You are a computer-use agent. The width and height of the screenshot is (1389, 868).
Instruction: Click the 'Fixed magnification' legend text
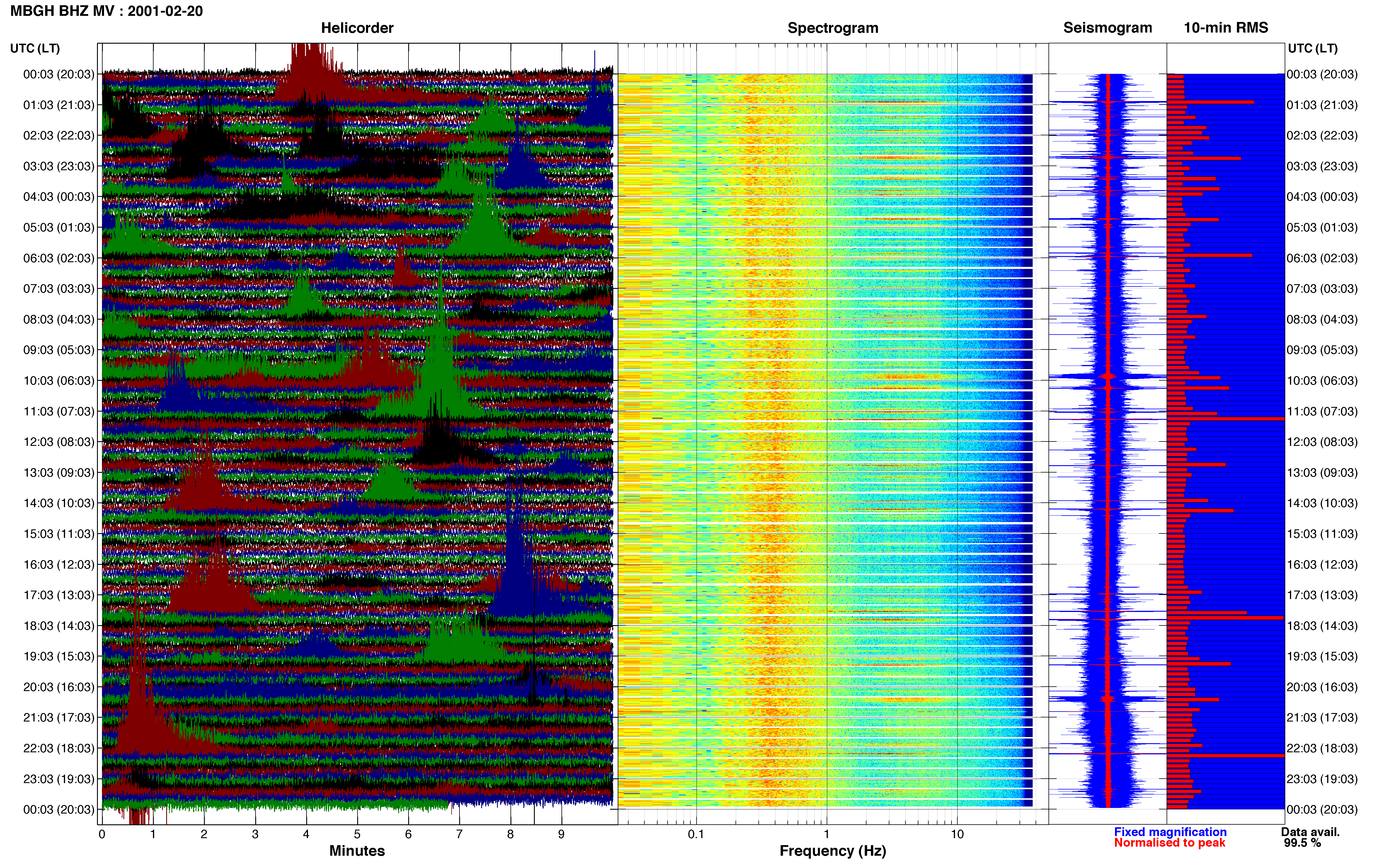coord(1170,832)
